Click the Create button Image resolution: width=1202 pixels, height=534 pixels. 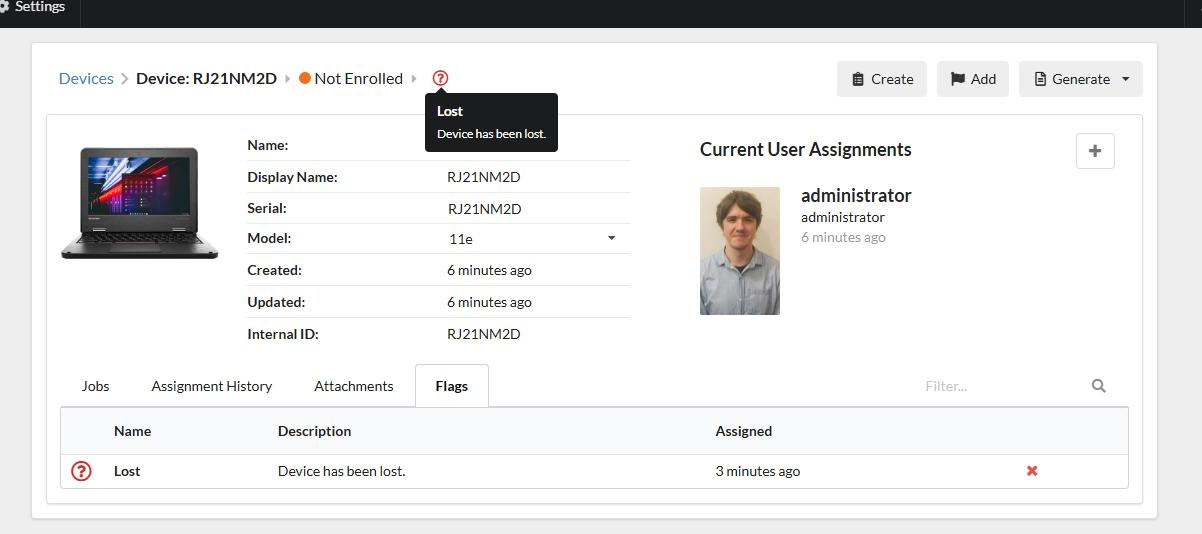(882, 79)
